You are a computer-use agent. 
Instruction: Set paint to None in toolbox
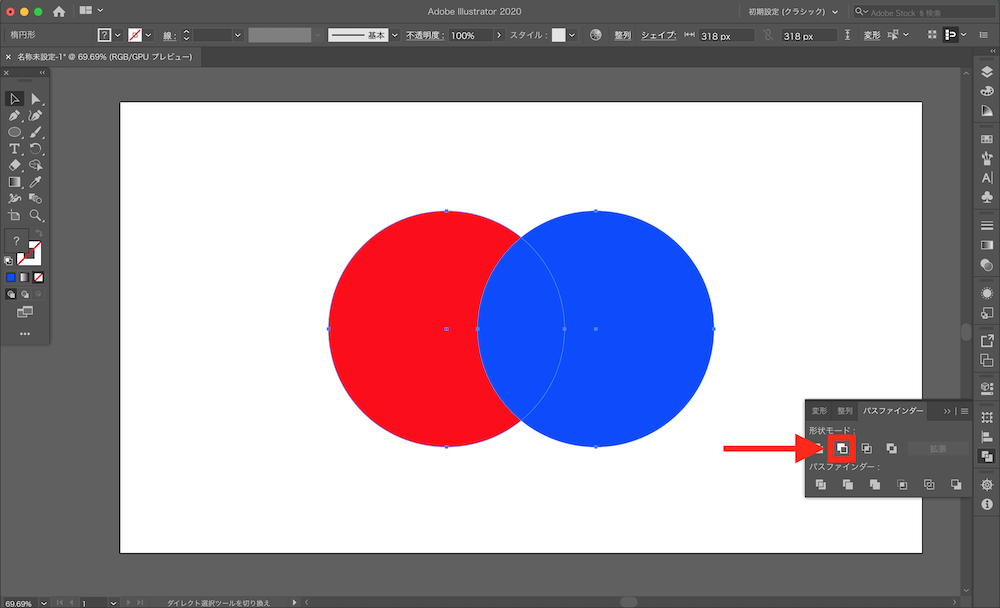pos(38,278)
